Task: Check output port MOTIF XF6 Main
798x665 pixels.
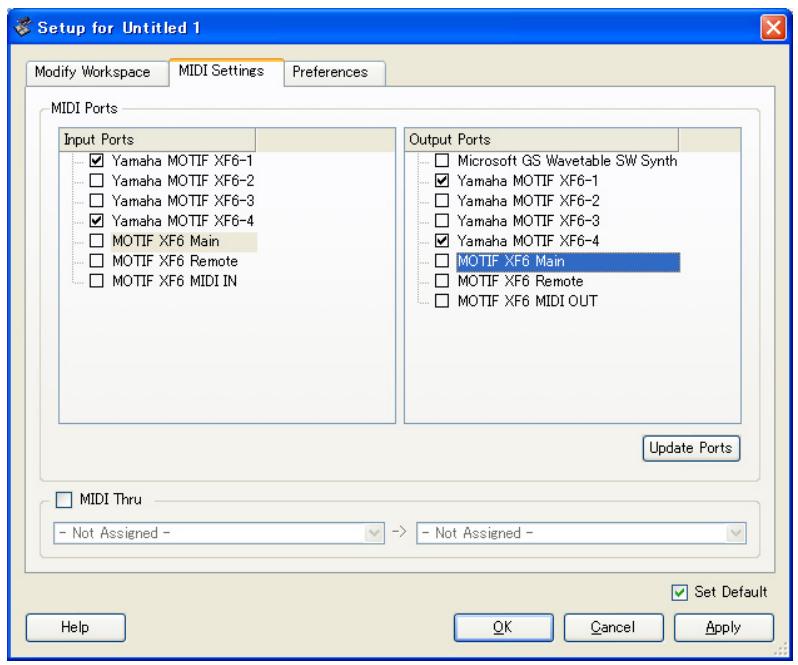Action: [x=442, y=261]
